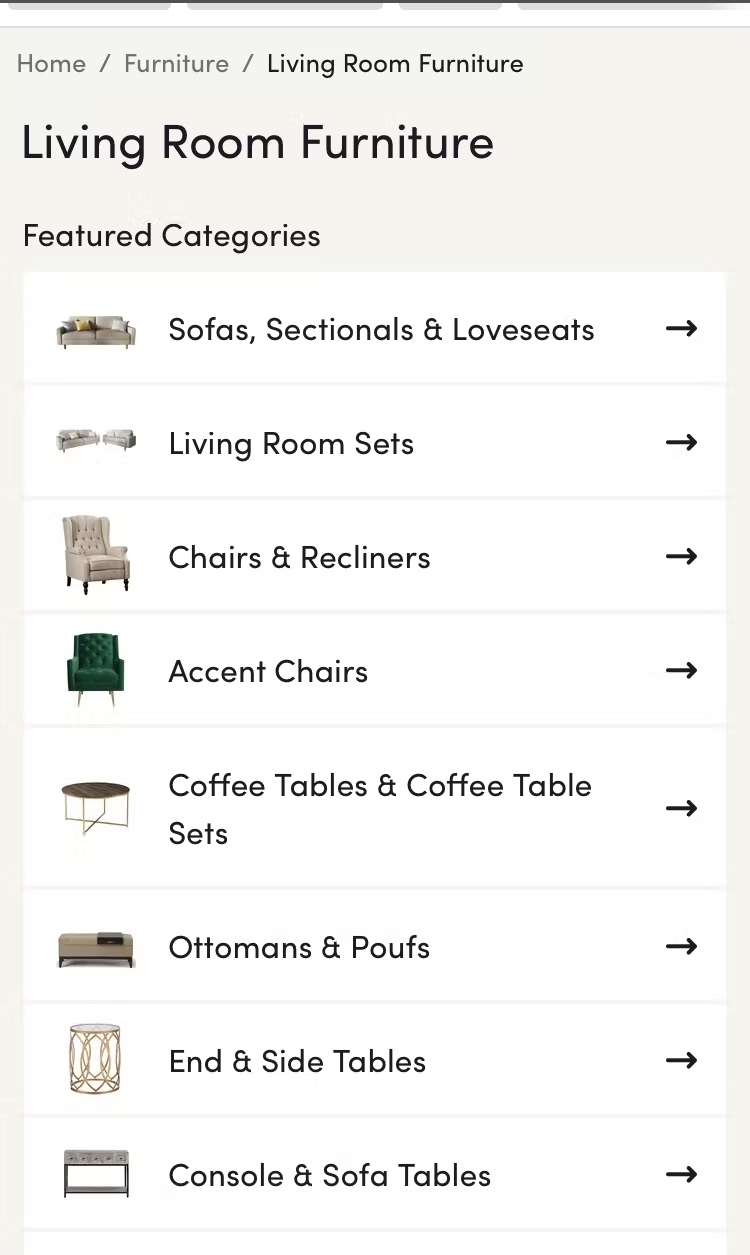The height and width of the screenshot is (1255, 750).
Task: Tap the gold geometric side table image
Action: pos(96,1059)
